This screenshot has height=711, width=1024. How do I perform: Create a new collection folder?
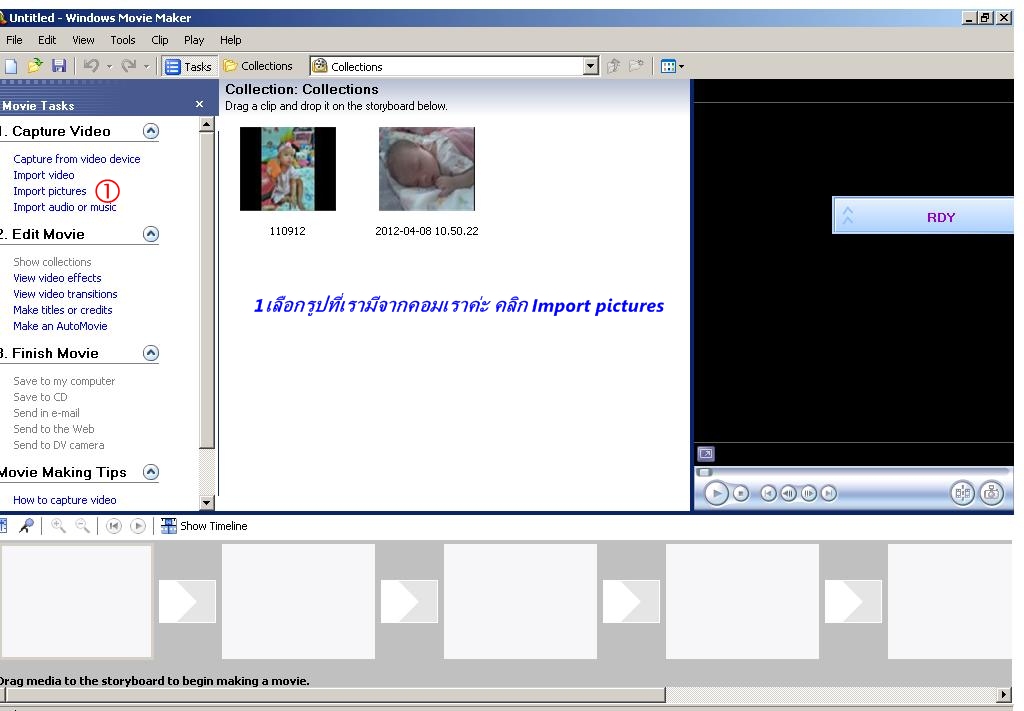(x=636, y=66)
